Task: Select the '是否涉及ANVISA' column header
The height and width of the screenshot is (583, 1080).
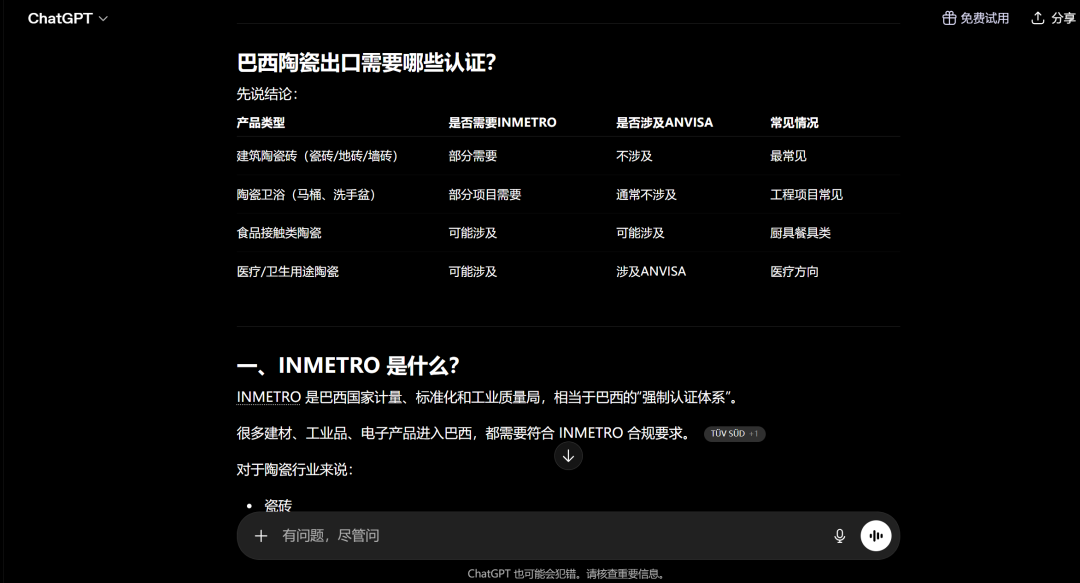Action: coord(664,123)
